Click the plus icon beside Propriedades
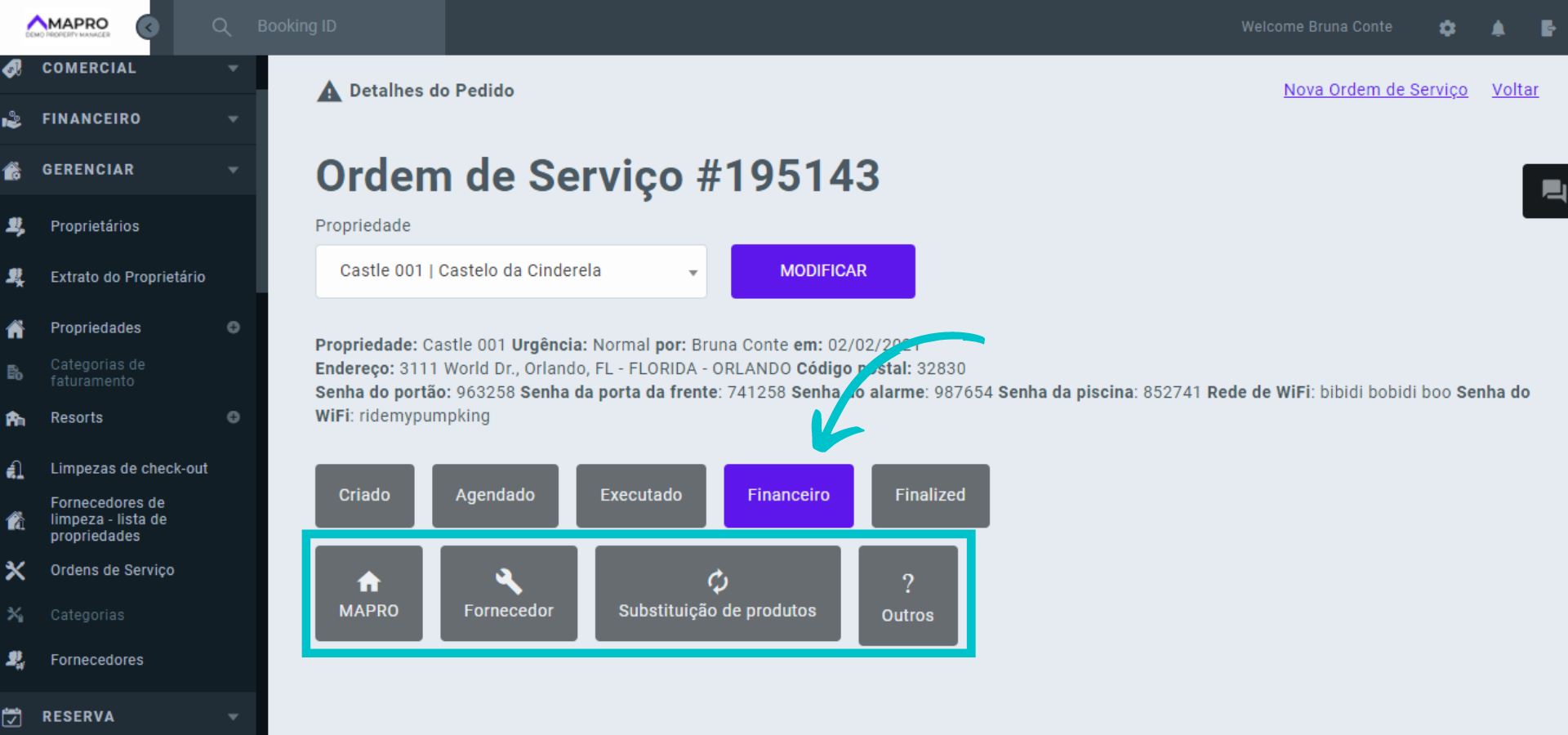The image size is (1568, 735). [x=234, y=327]
